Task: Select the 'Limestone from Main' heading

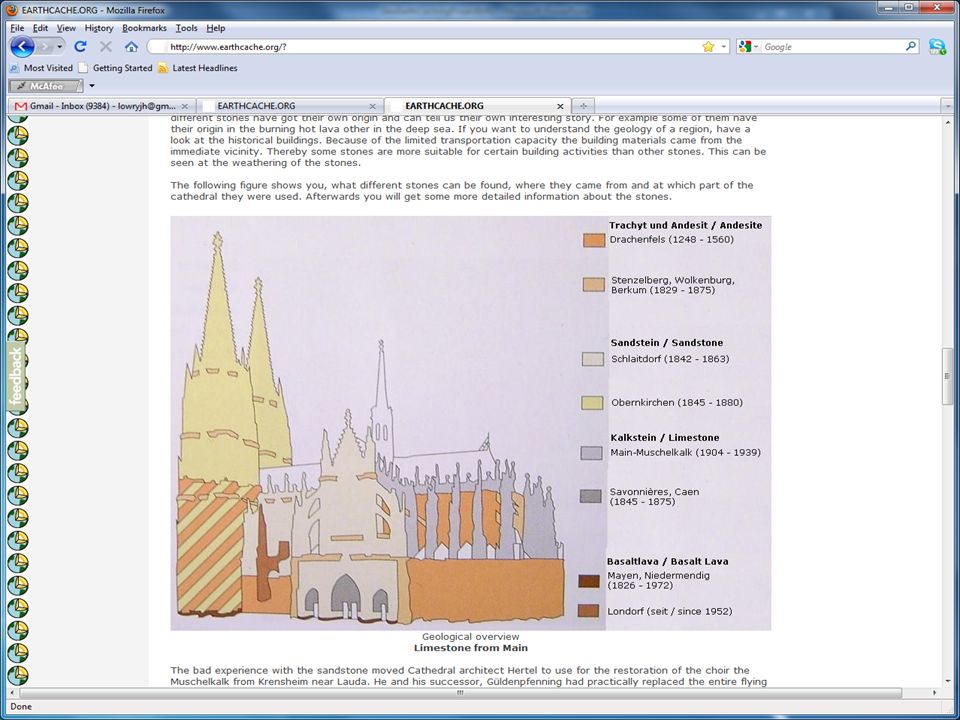Action: 470,648
